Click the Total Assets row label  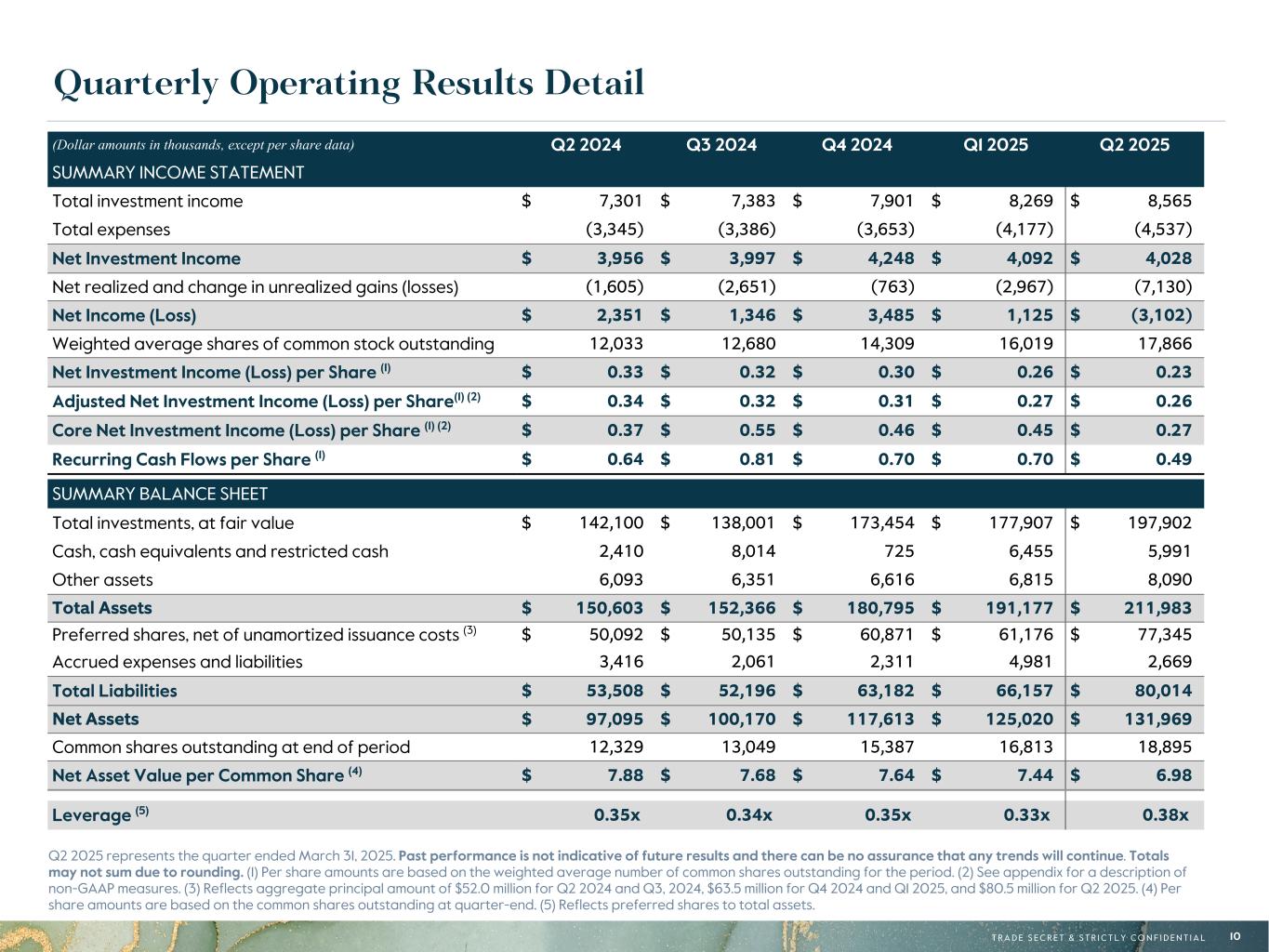[102, 608]
